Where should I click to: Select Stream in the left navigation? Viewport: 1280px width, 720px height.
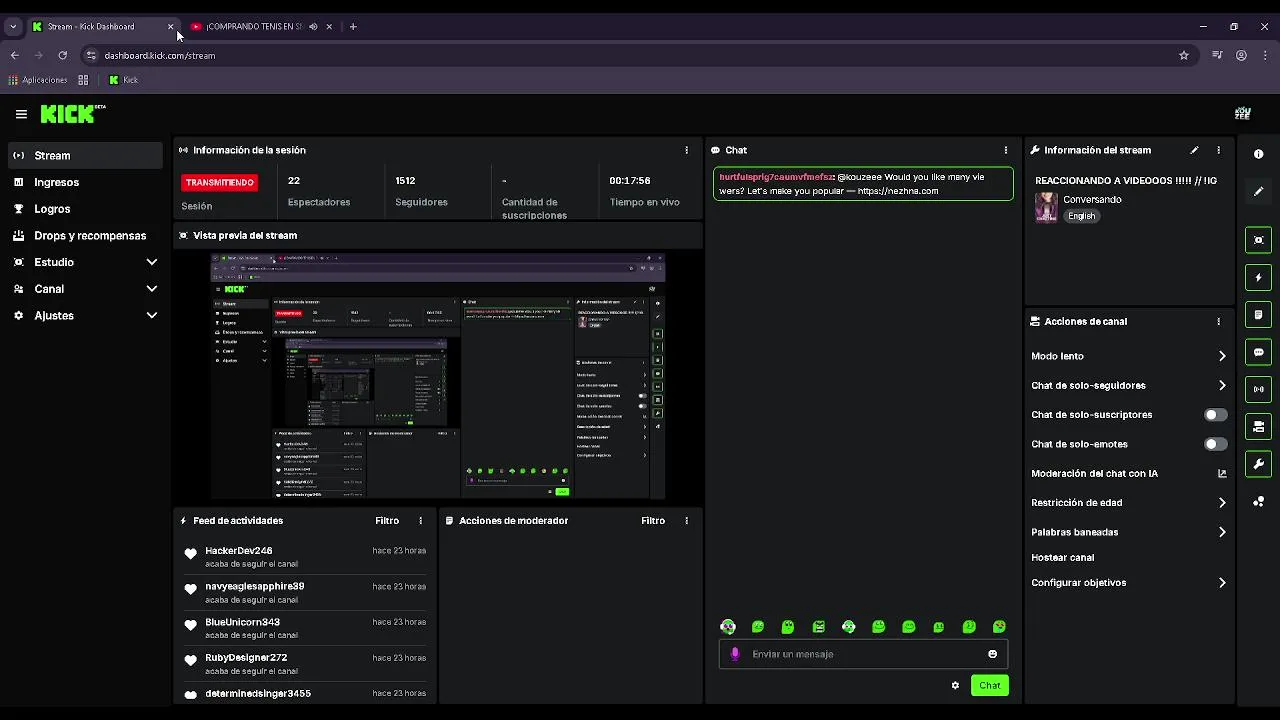pyautogui.click(x=85, y=155)
